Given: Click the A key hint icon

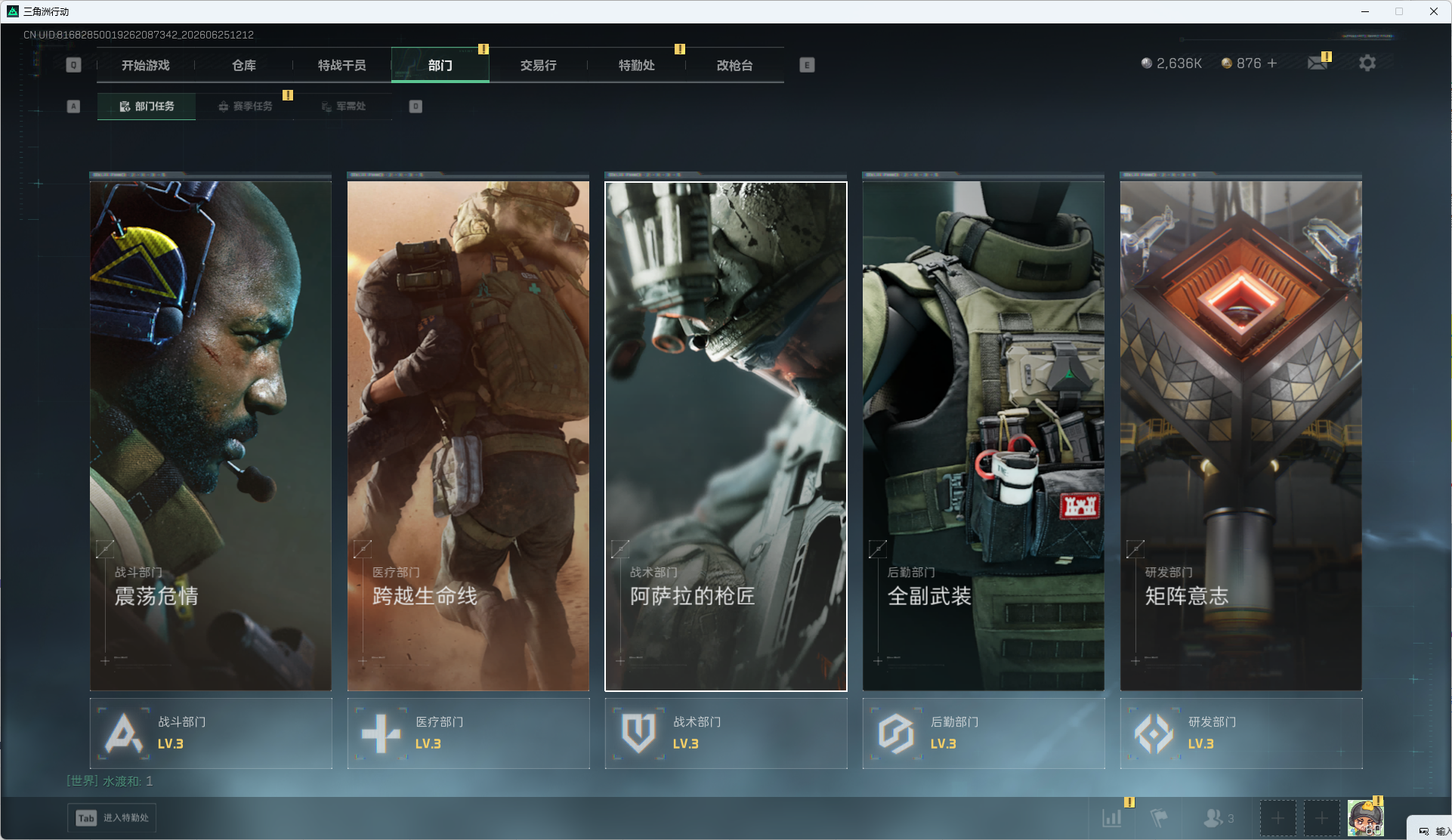Looking at the screenshot, I should click(x=73, y=107).
